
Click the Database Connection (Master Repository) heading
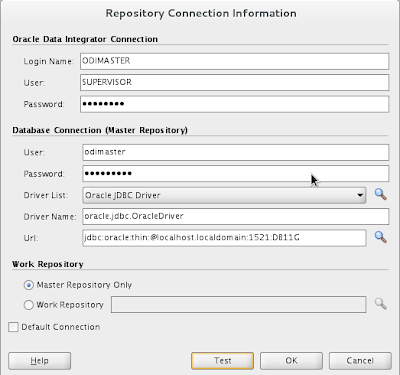[100, 130]
